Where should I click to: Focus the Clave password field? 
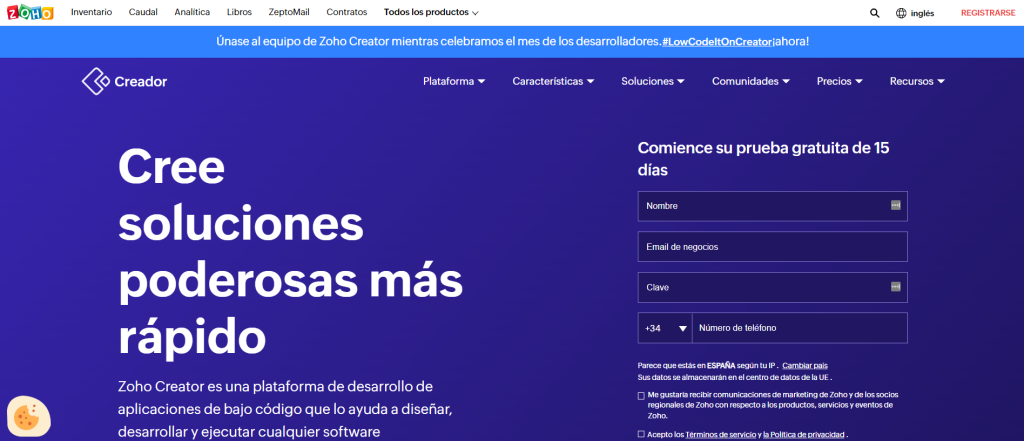pos(773,287)
